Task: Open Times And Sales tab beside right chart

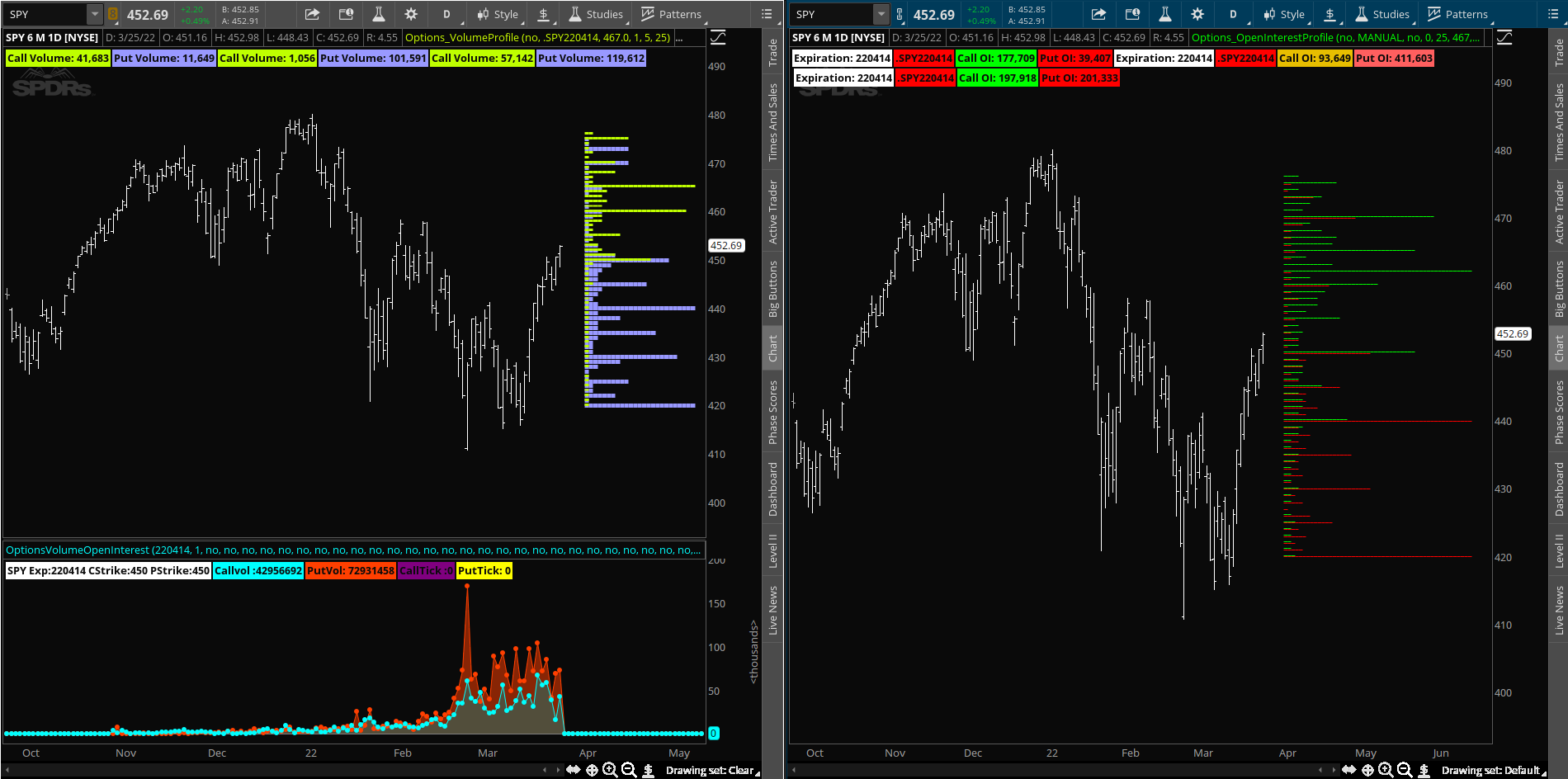Action: [1560, 122]
